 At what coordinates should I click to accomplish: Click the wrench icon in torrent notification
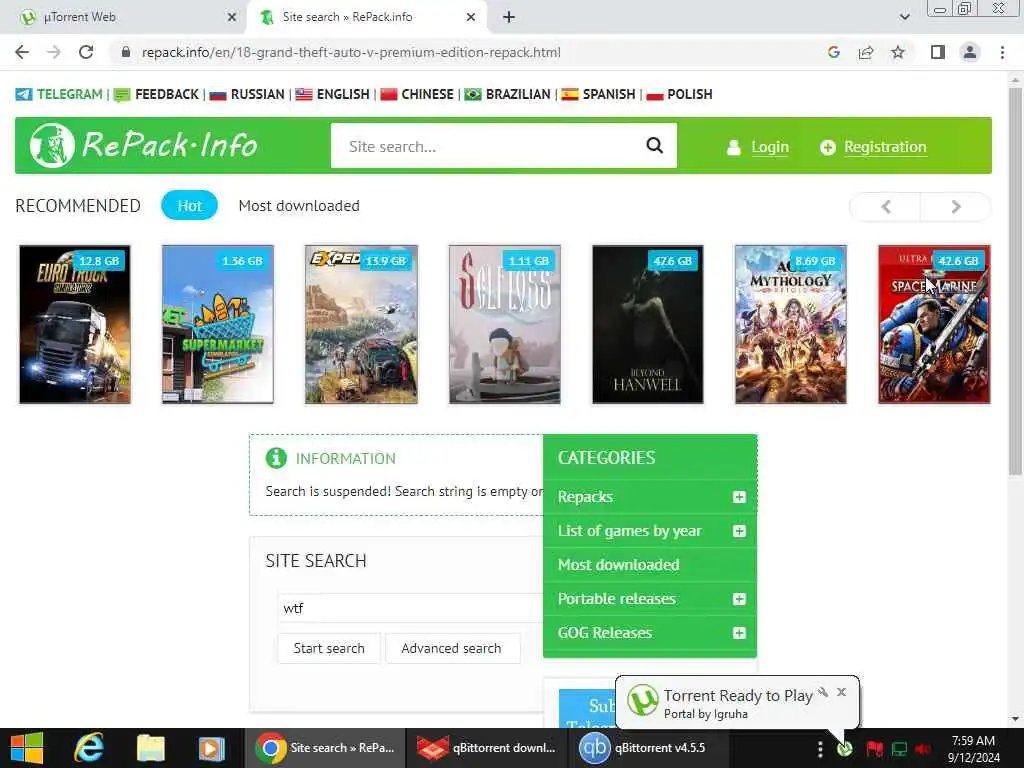coord(823,692)
